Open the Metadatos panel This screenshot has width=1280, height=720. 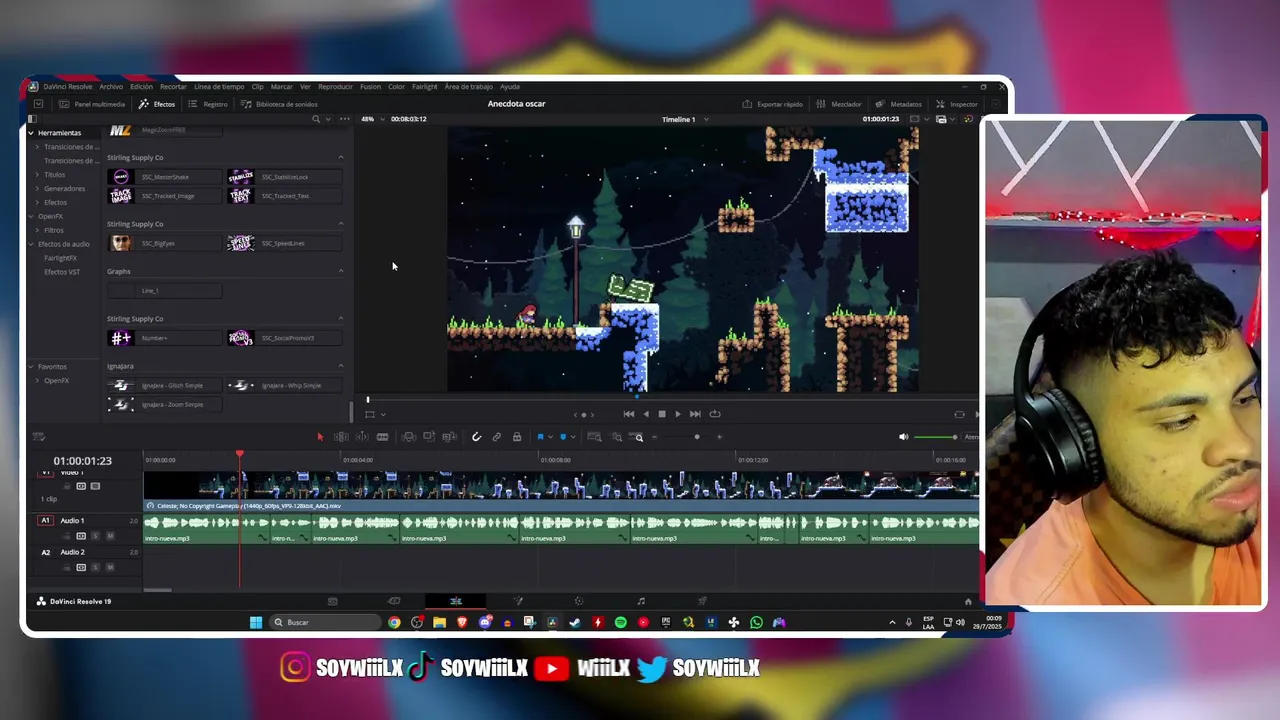tap(899, 104)
